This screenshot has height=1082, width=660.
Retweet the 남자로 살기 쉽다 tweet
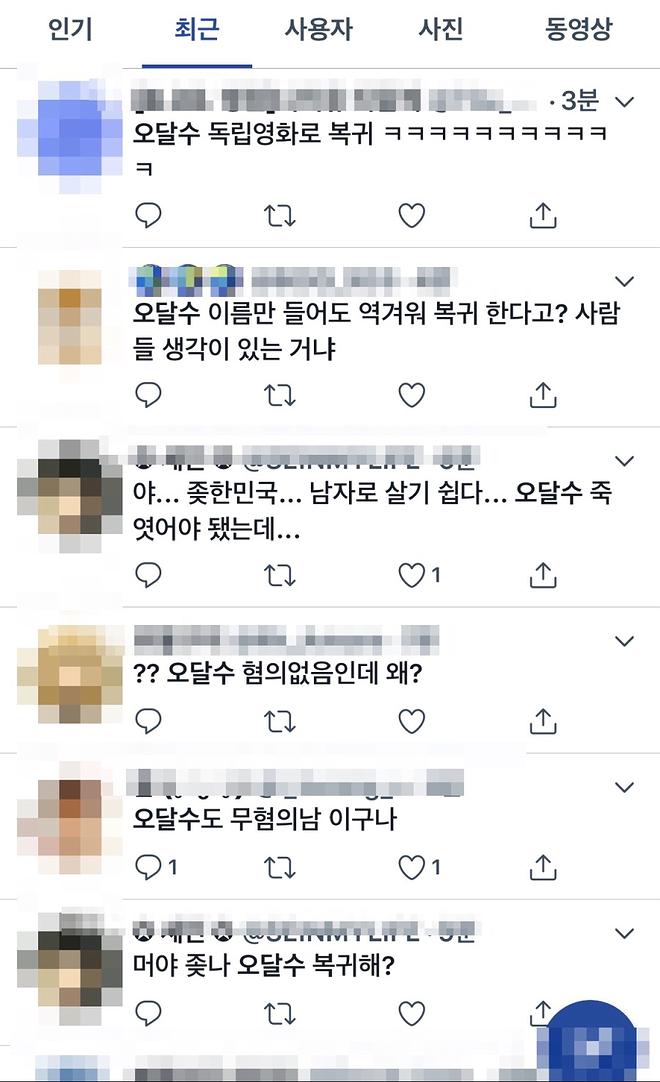click(x=280, y=575)
